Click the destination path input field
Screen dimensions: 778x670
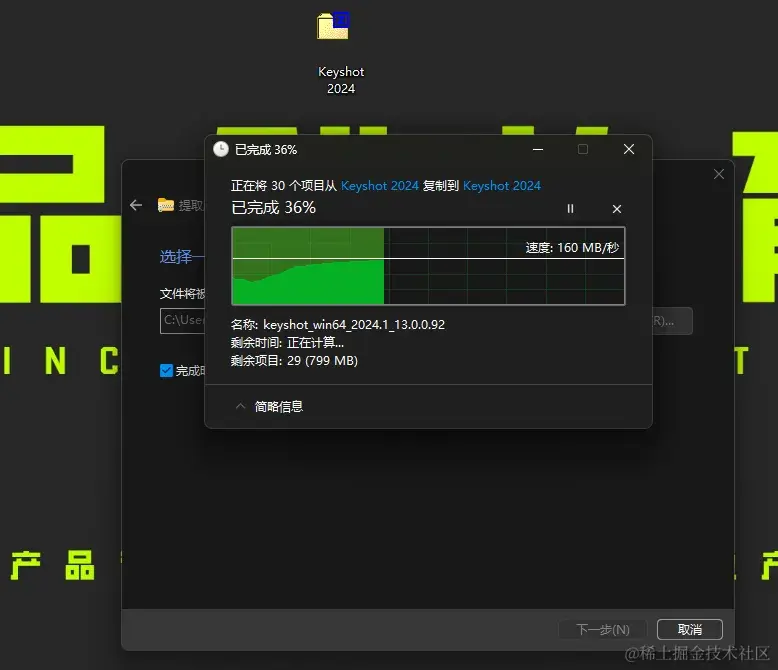(x=183, y=321)
